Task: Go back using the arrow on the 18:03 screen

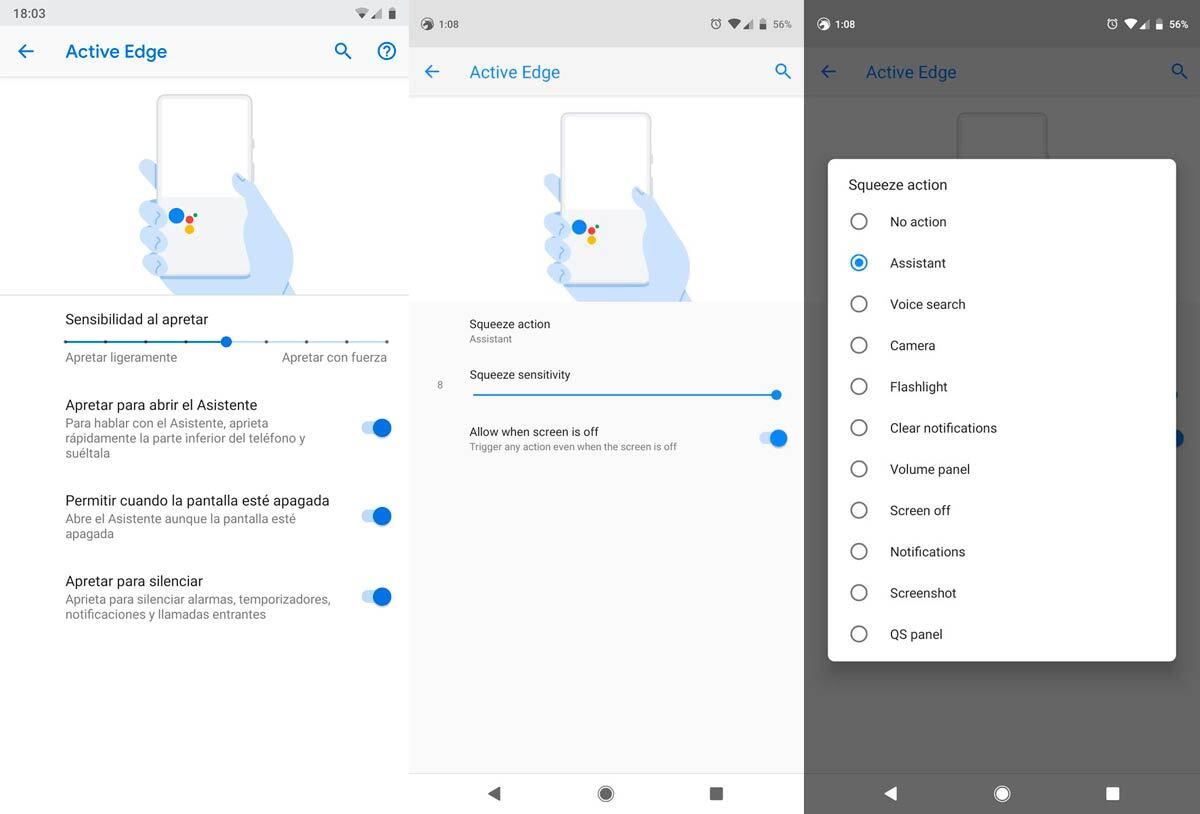Action: (x=26, y=51)
